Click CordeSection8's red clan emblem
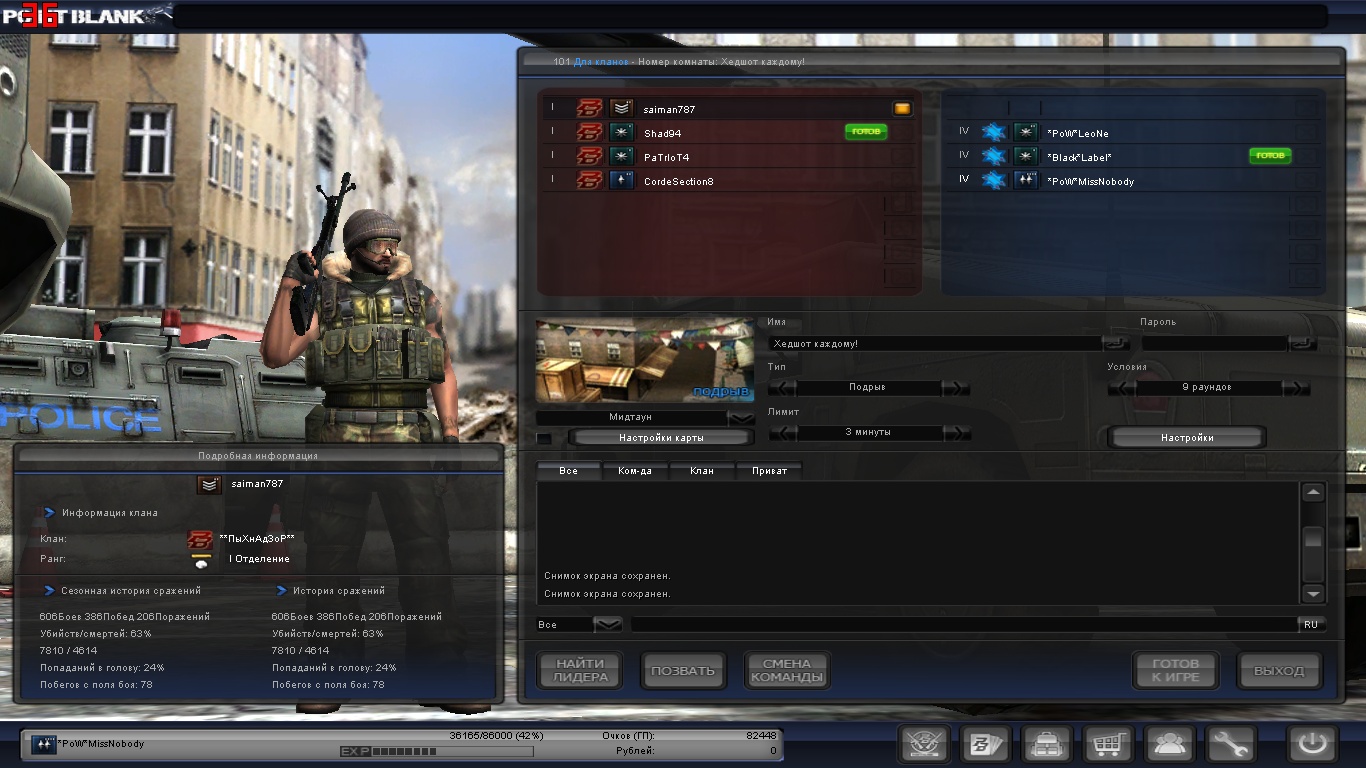Viewport: 1366px width, 768px height. click(590, 181)
